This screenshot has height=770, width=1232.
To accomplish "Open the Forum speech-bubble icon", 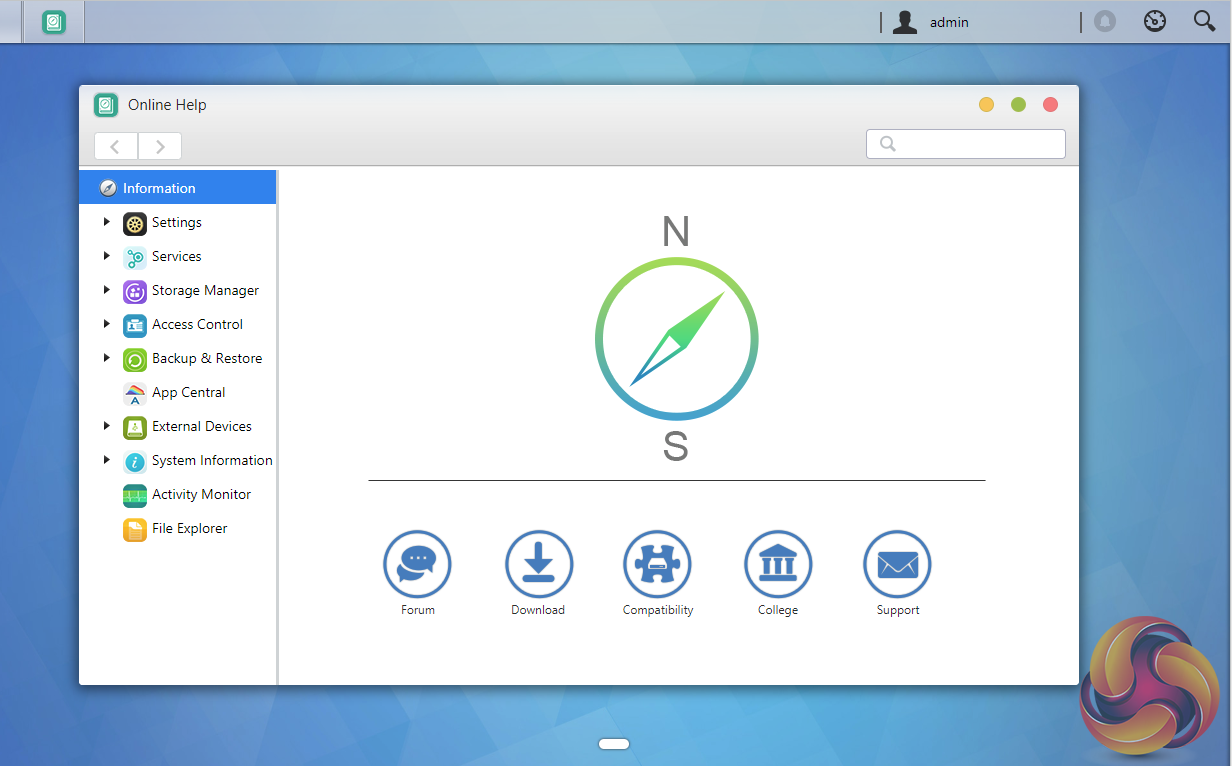I will click(417, 564).
